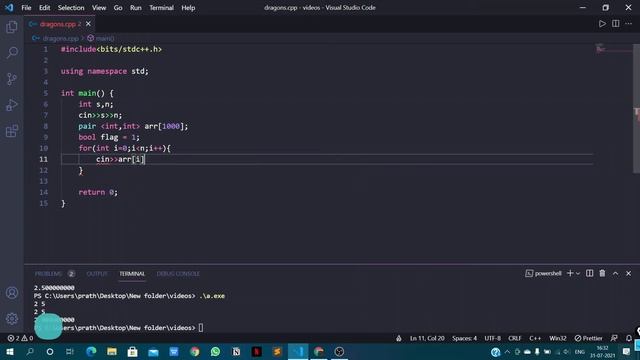Switch to the OUTPUT panel tab
Screen dimensions: 640x360
(x=97, y=274)
